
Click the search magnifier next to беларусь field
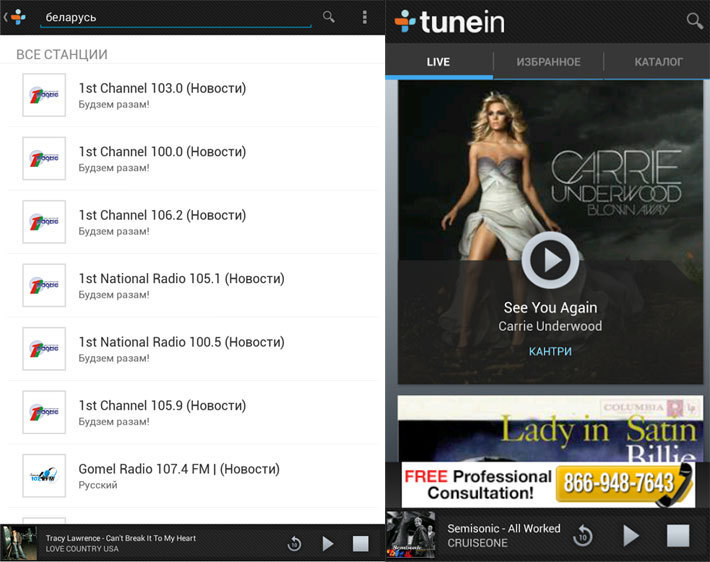329,17
